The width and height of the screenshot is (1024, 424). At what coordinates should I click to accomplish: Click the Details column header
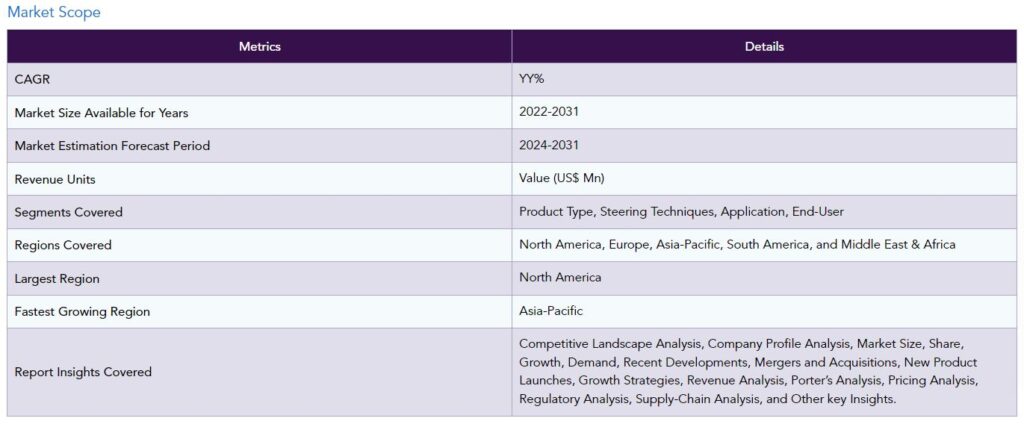click(764, 46)
